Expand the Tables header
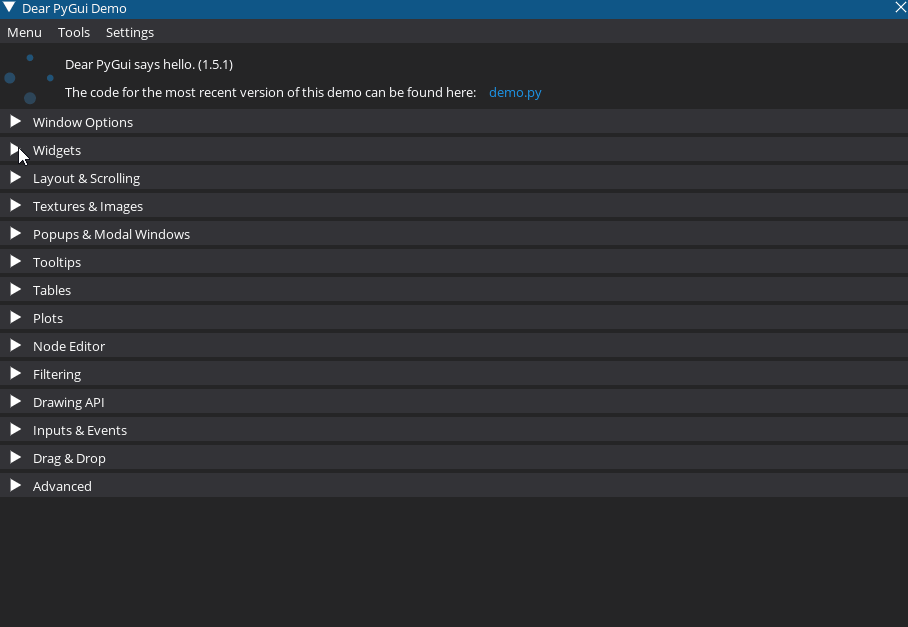The image size is (908, 627). pos(52,289)
